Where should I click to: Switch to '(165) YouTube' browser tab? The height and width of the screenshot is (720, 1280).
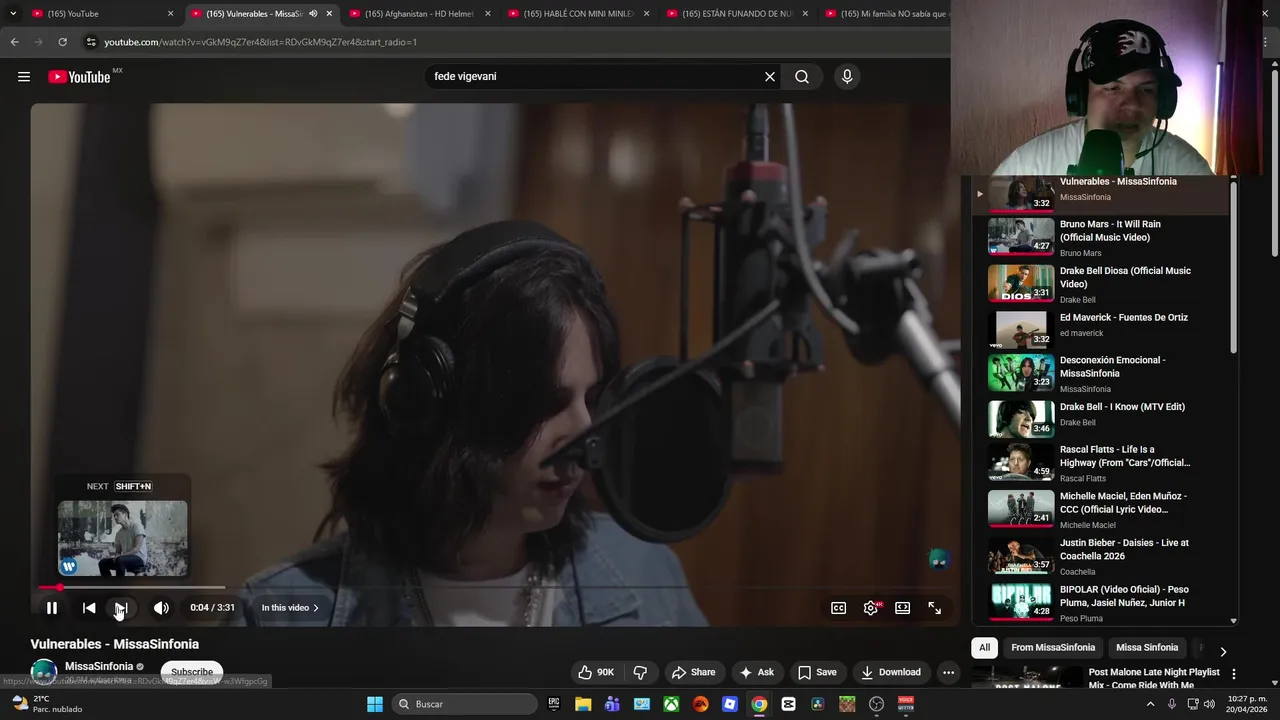(100, 14)
